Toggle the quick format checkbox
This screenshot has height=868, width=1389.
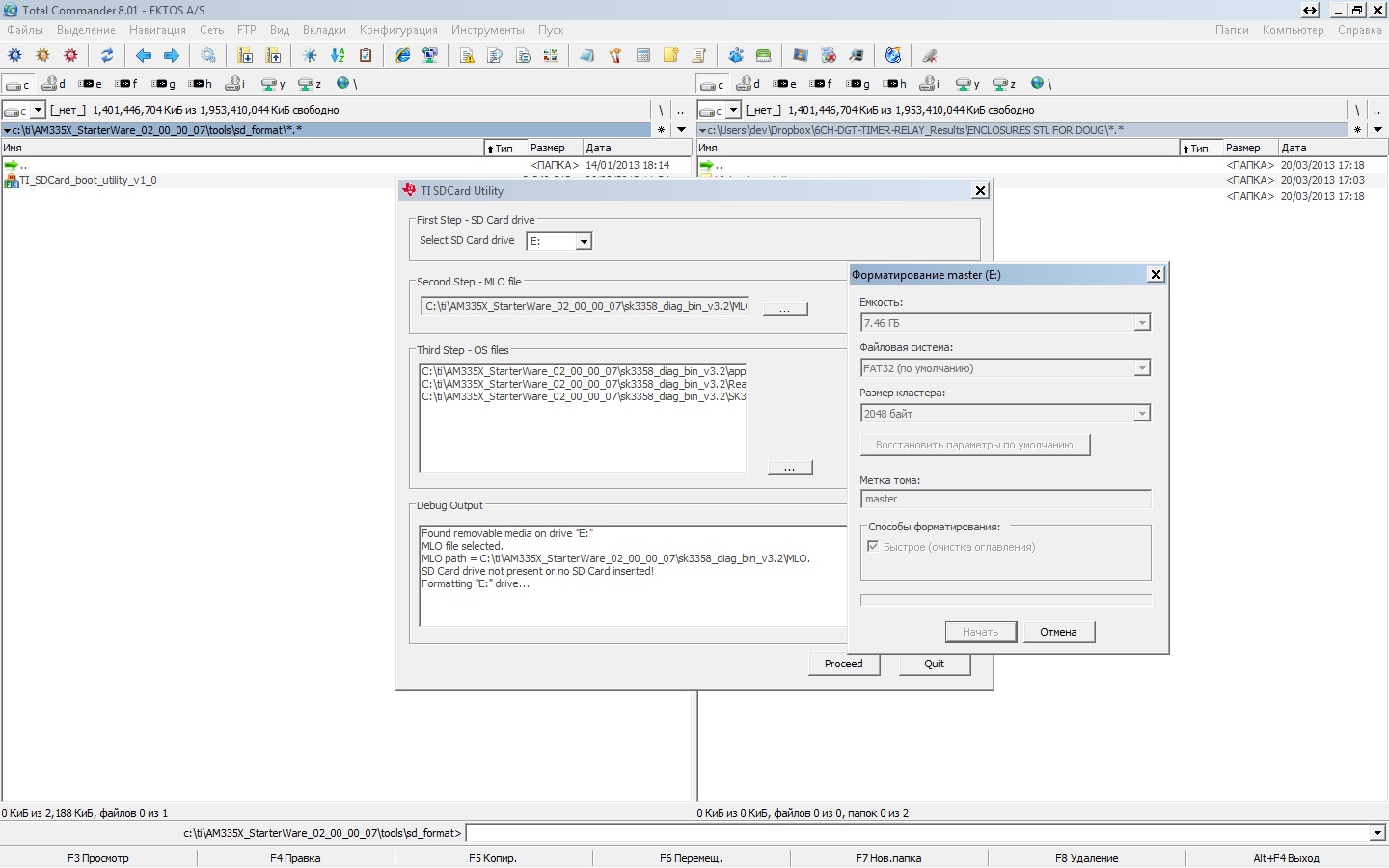click(x=873, y=547)
